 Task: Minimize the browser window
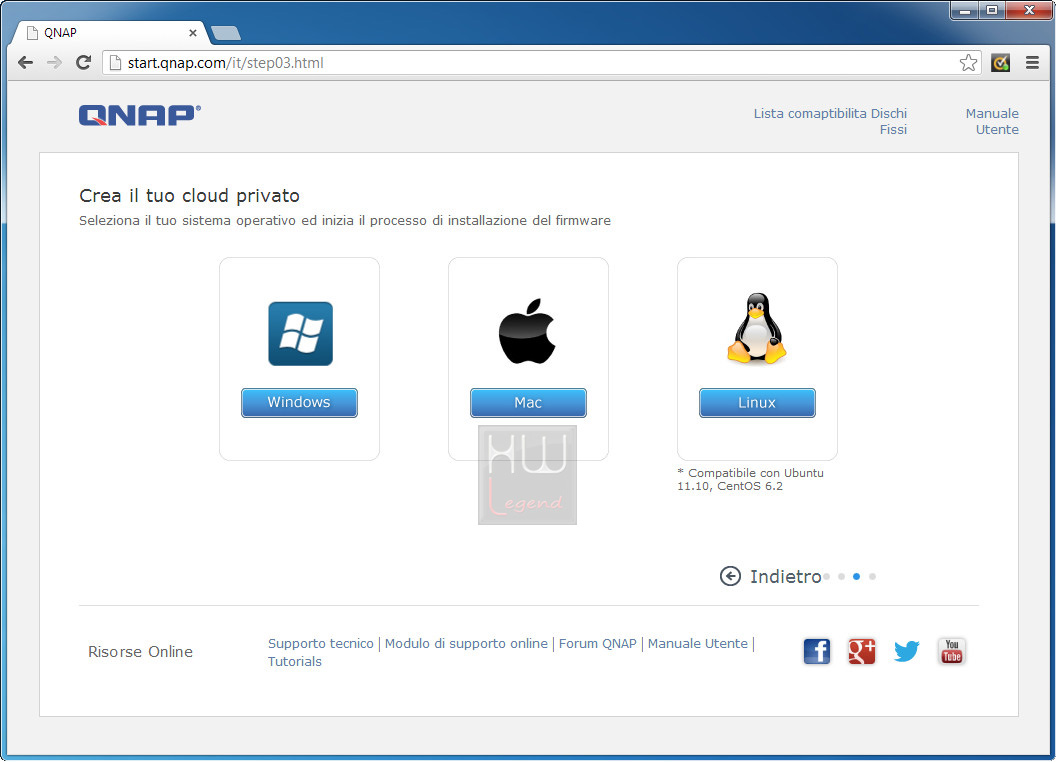coord(965,11)
